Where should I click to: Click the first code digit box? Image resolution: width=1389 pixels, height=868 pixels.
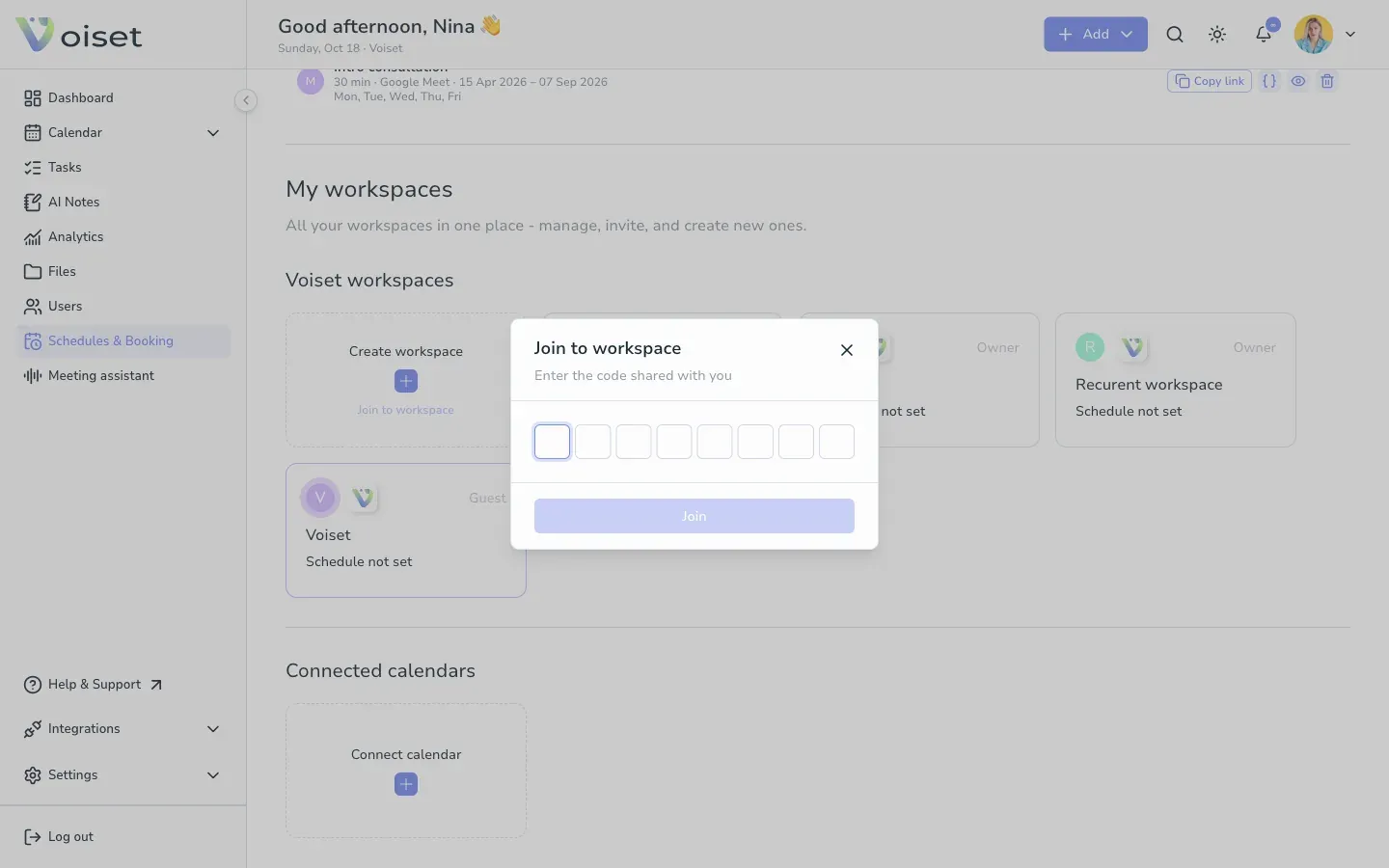[553, 442]
